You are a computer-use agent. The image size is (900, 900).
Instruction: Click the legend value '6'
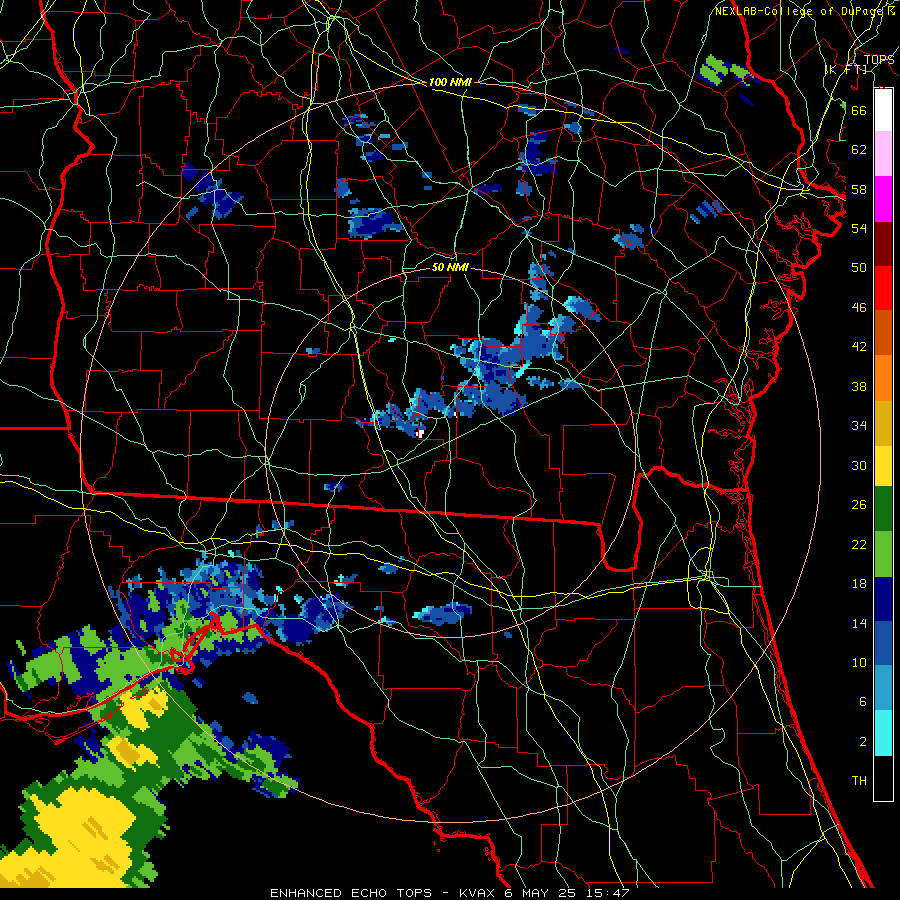(862, 701)
